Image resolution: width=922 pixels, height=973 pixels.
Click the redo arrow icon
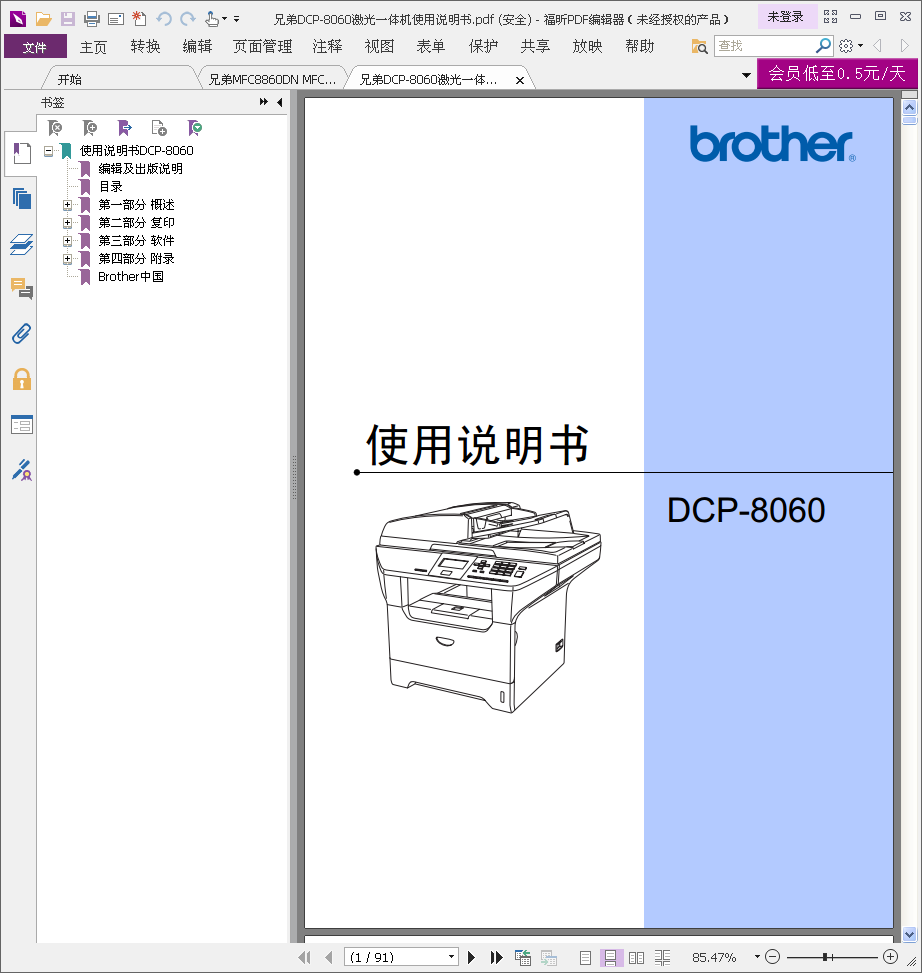(187, 19)
